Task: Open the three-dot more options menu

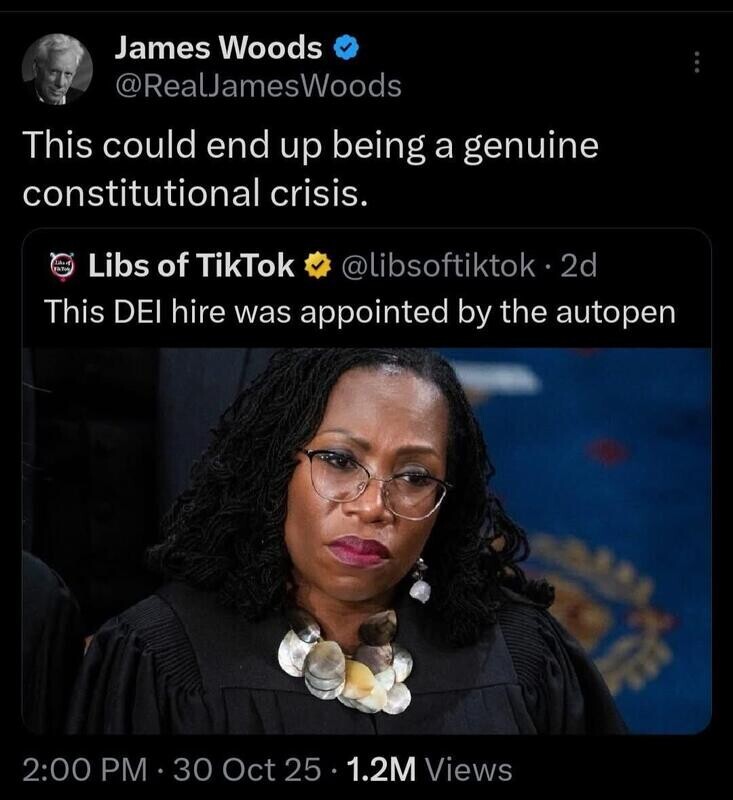Action: click(x=697, y=62)
